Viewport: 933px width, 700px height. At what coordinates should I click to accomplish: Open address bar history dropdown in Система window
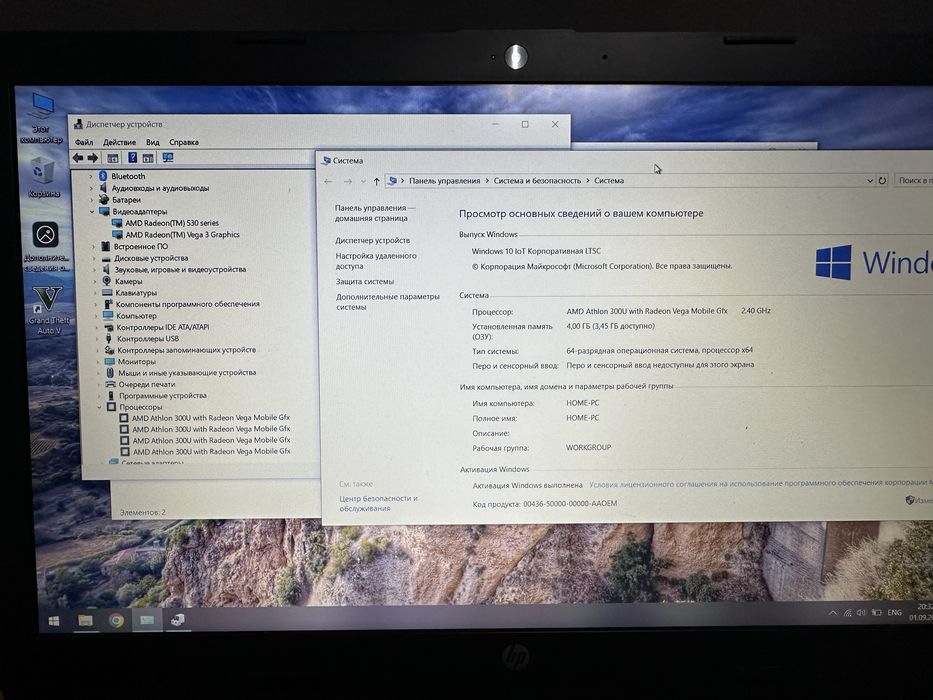(x=869, y=180)
